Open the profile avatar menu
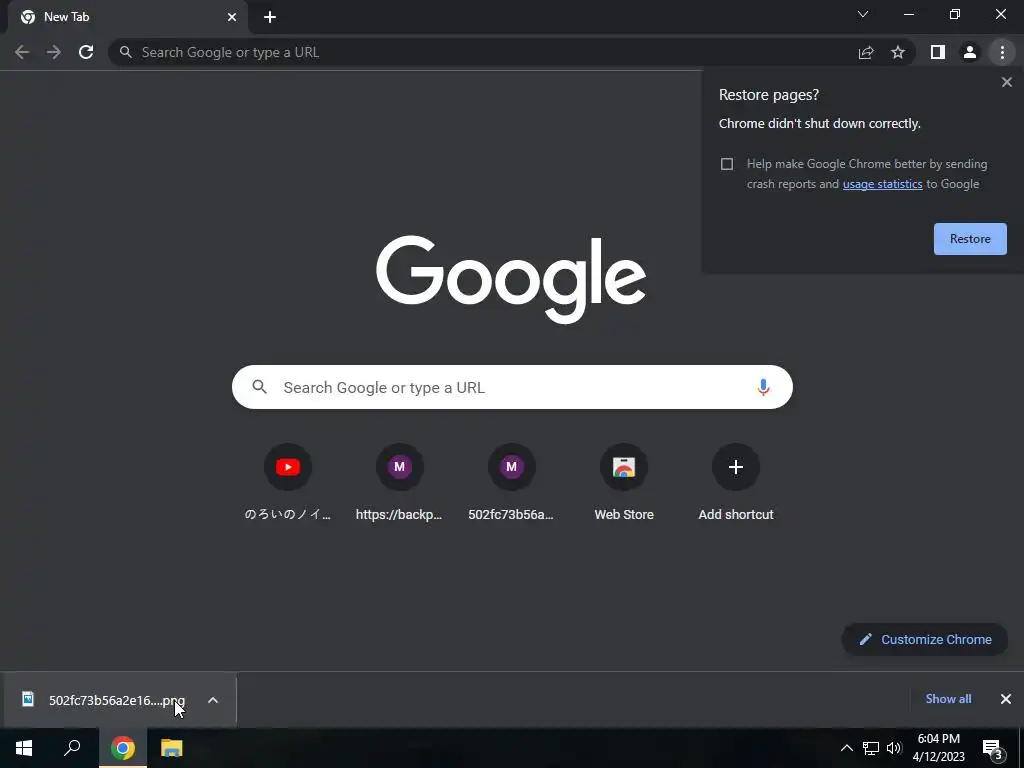The width and height of the screenshot is (1024, 768). pos(970,52)
